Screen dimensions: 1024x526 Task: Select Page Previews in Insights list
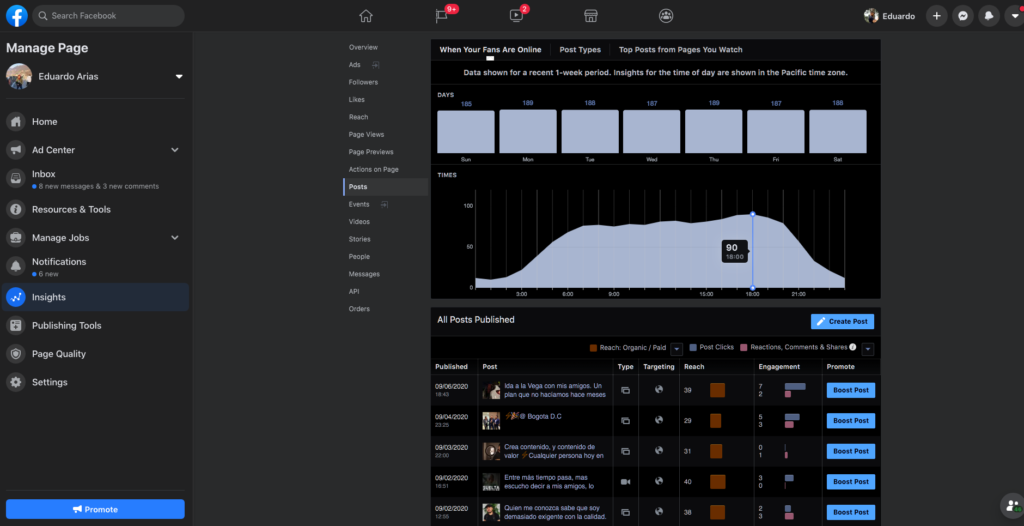tap(371, 152)
